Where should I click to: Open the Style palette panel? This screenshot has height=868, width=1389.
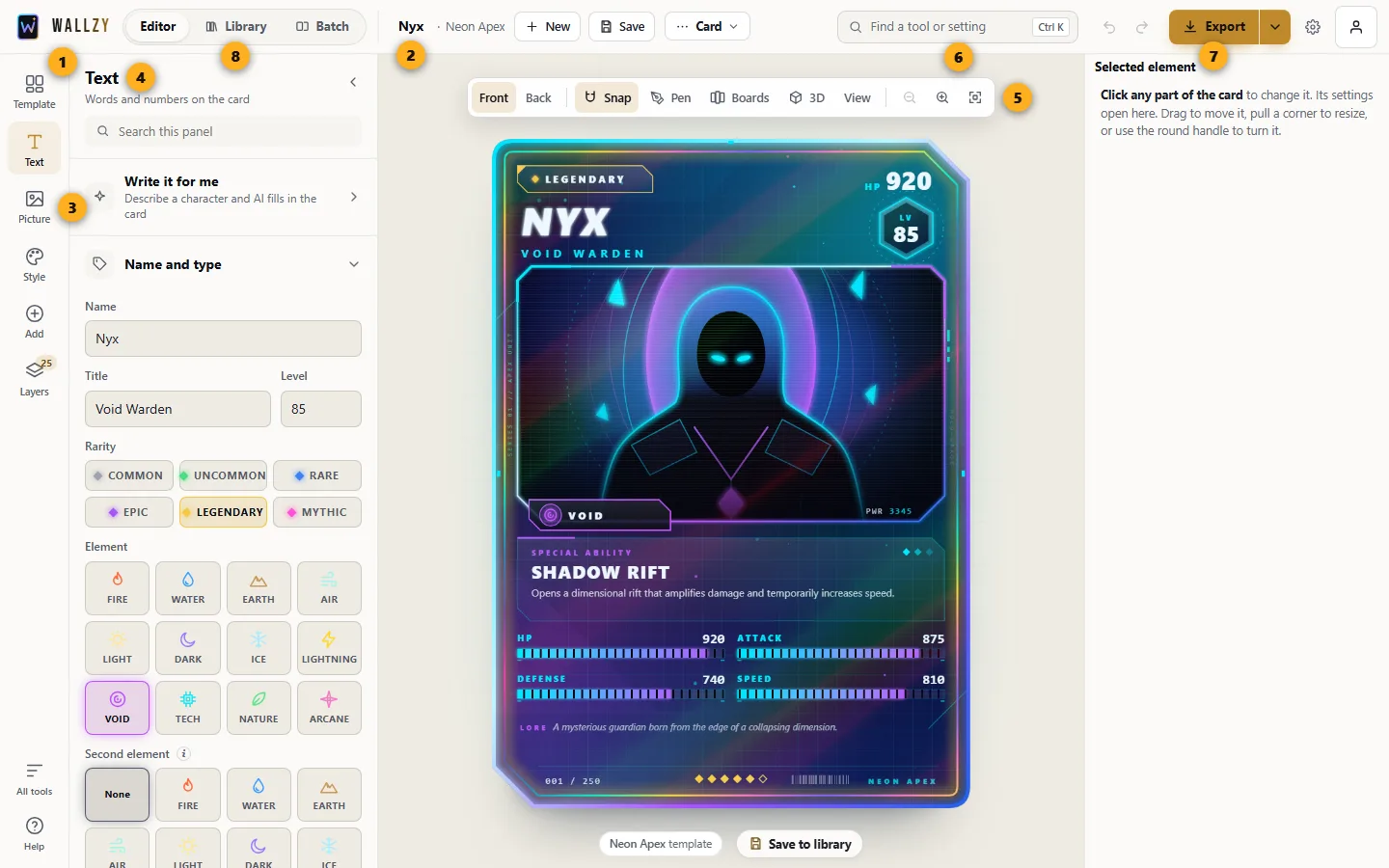pos(35,264)
